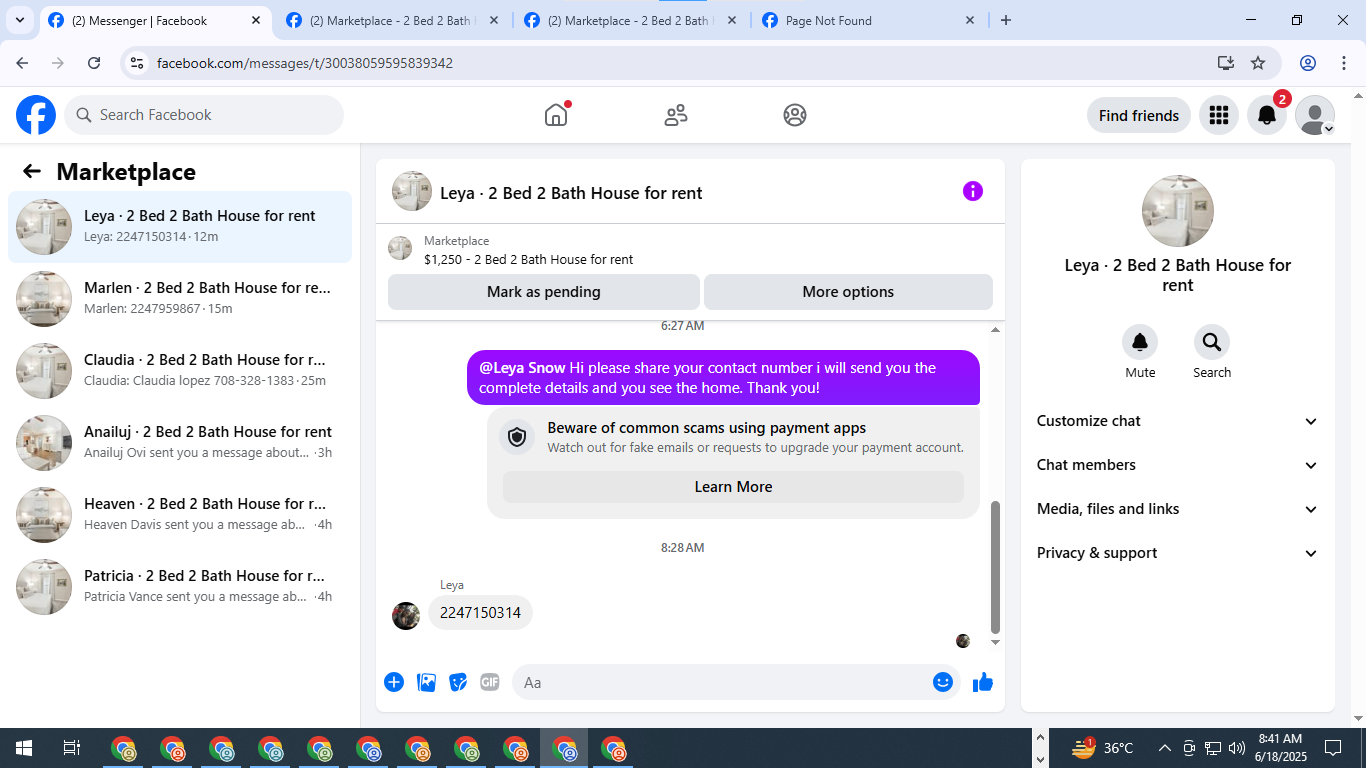Choose a GIF using the GIF icon
Screen dimensions: 1366x768
(x=490, y=682)
